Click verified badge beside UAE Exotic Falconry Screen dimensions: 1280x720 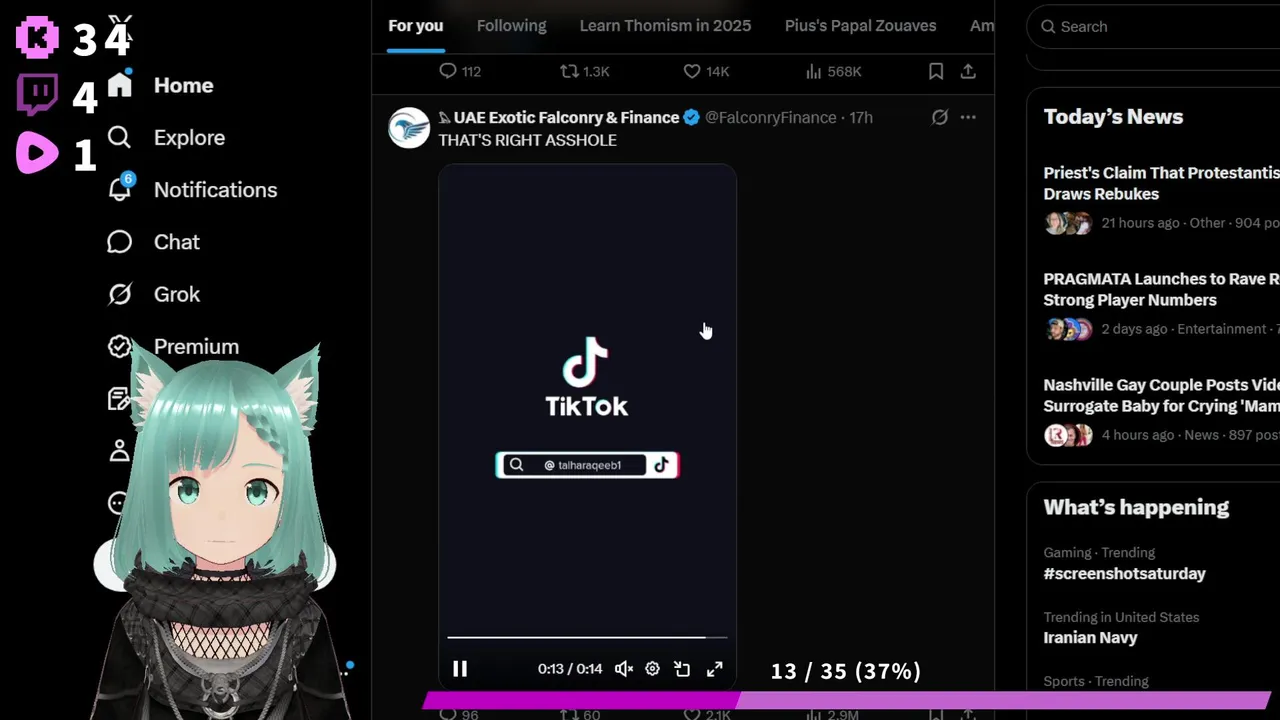691,117
